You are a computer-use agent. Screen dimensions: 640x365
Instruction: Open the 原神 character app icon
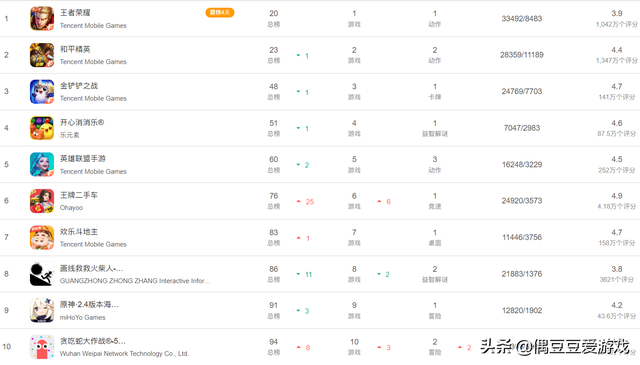pos(42,310)
